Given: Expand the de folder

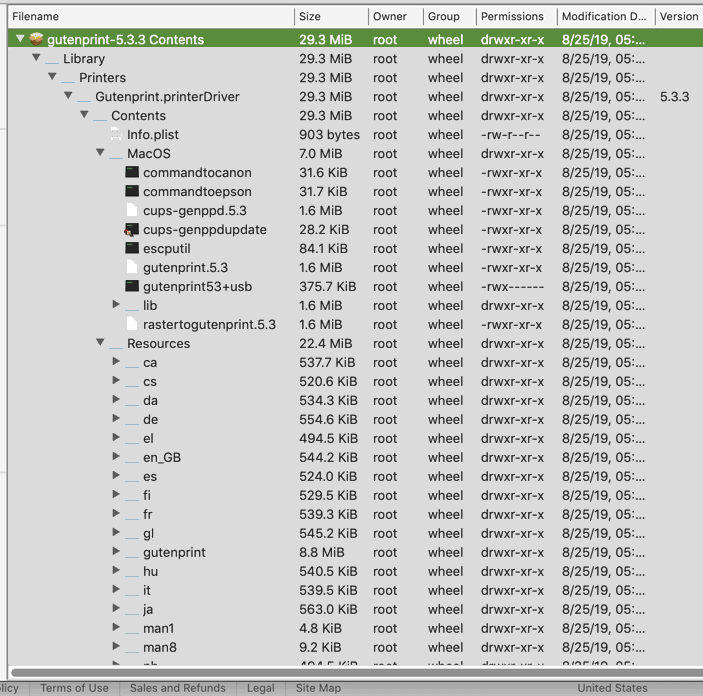Looking at the screenshot, I should (116, 418).
